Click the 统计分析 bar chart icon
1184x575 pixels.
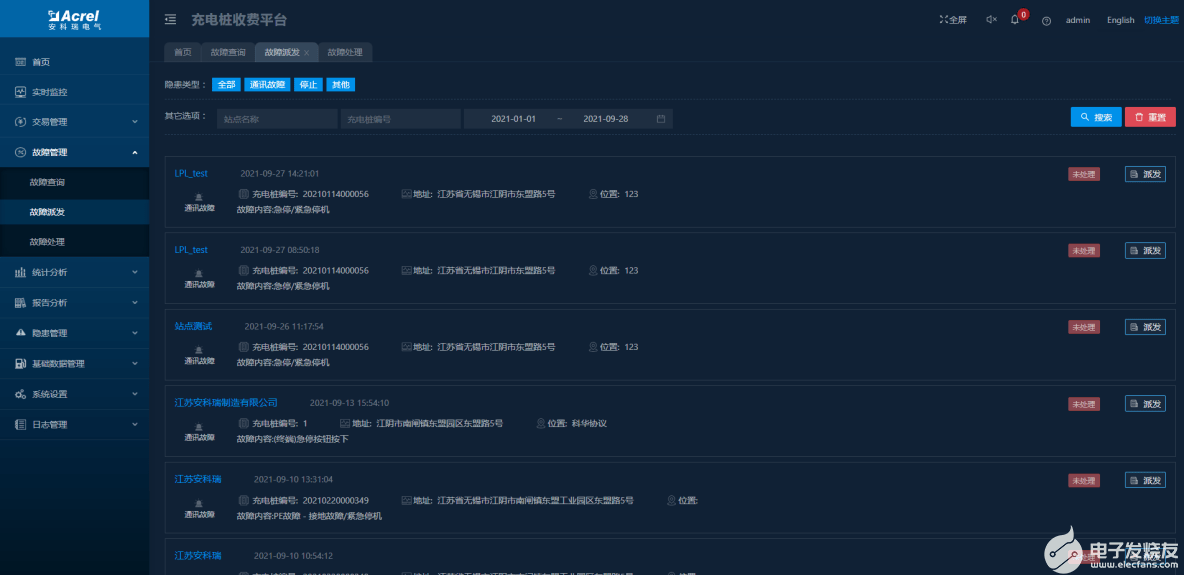20,273
